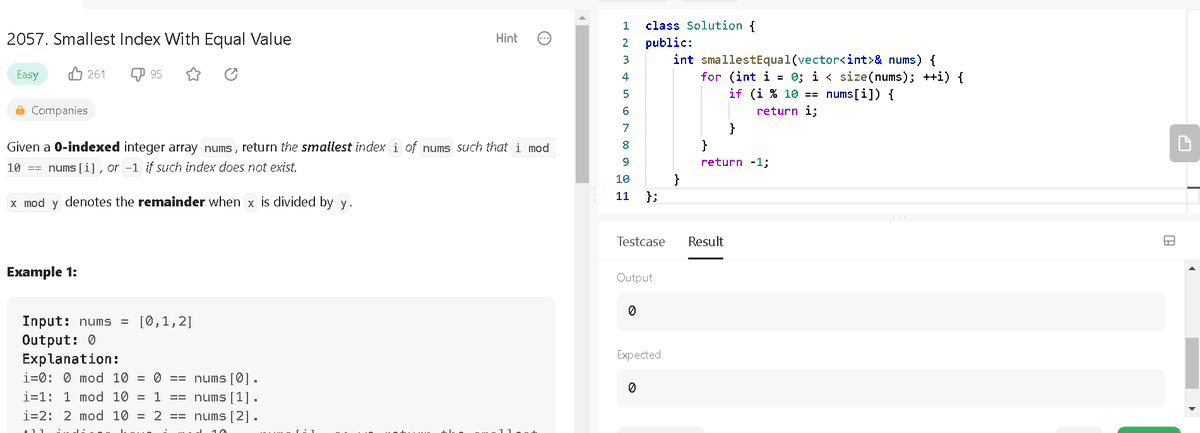Click the 'x mod y' inline code

33,203
